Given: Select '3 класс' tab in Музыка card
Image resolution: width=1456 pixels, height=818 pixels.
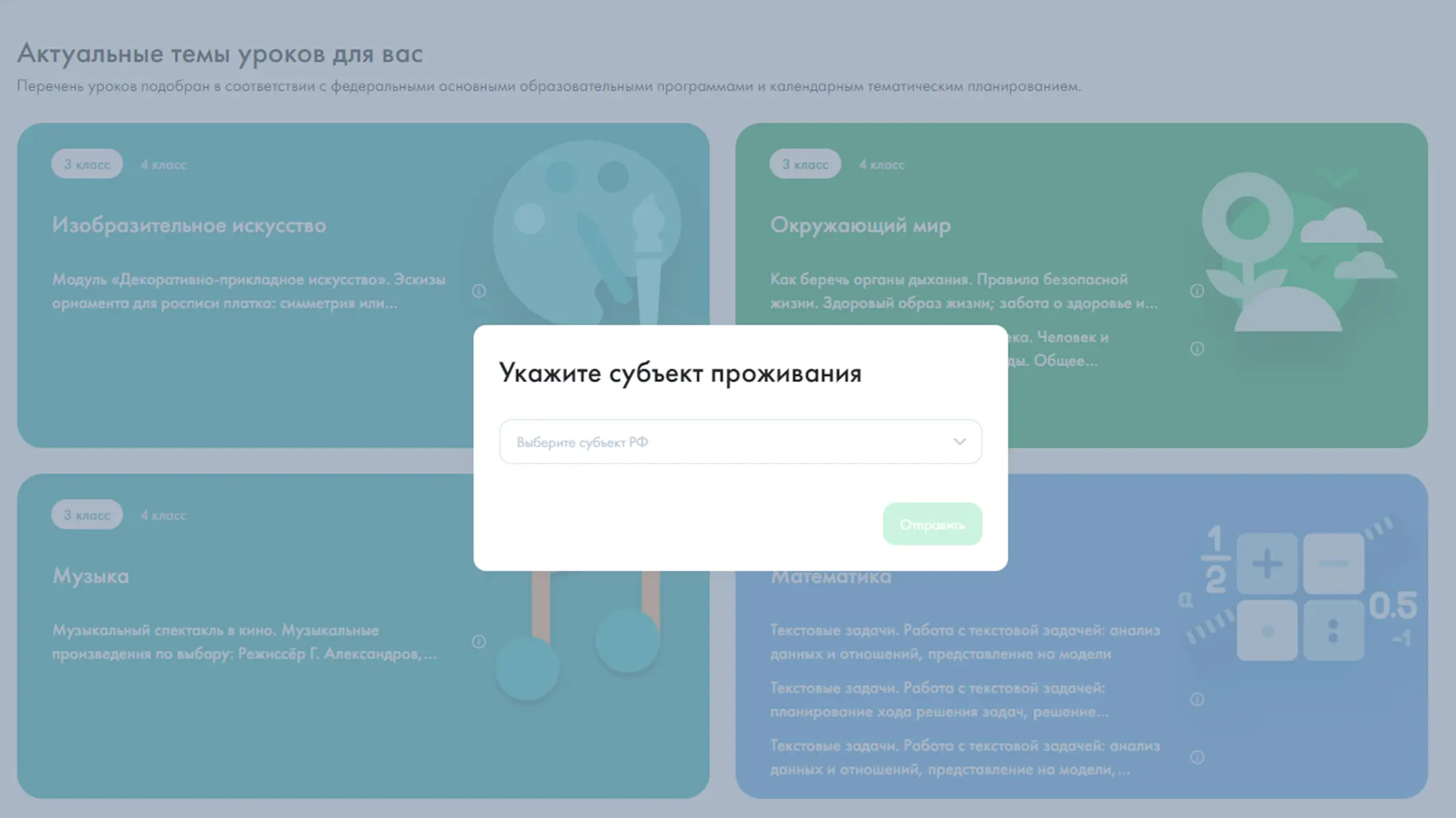Looking at the screenshot, I should tap(87, 515).
